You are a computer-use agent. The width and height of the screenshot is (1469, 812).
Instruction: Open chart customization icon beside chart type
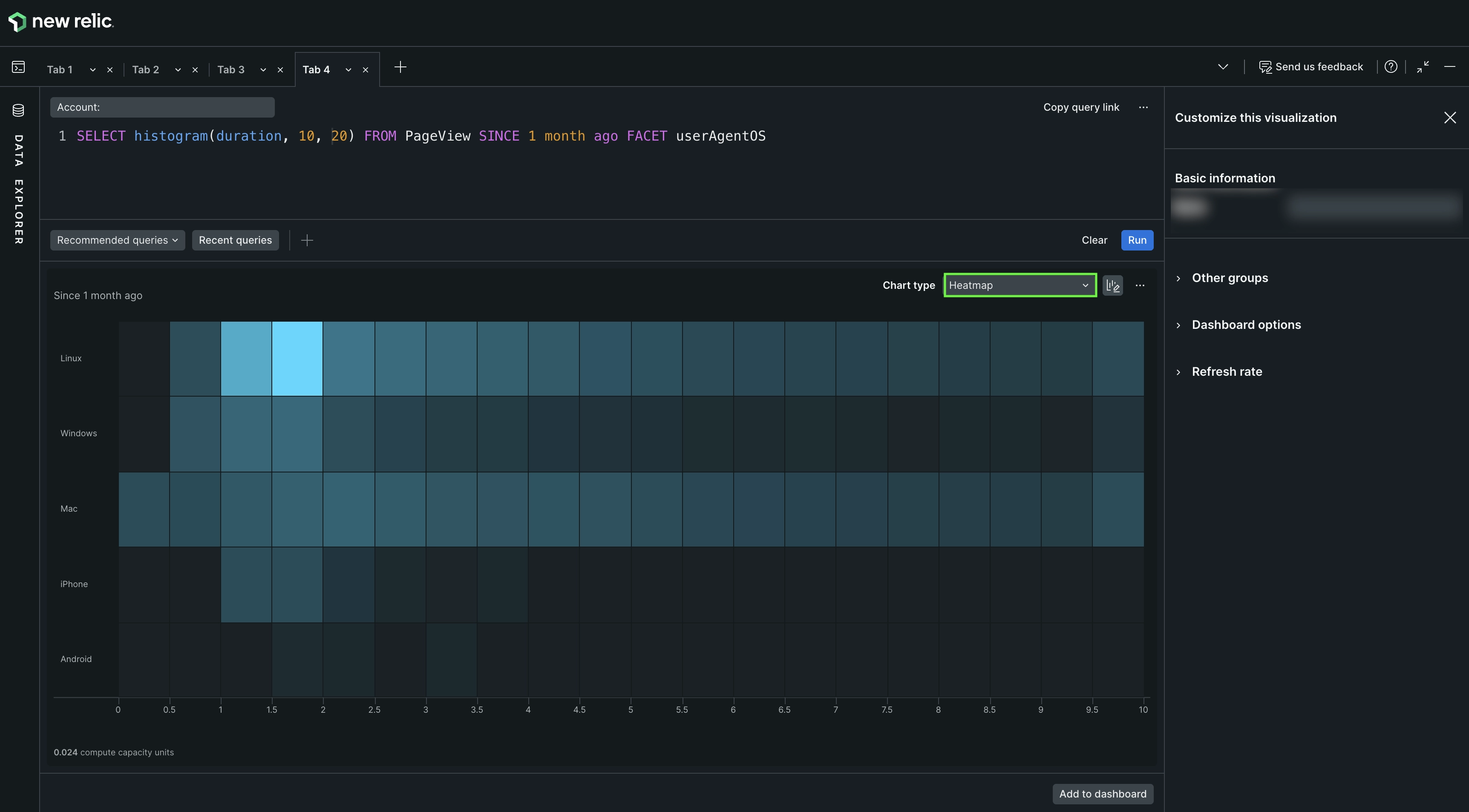pos(1112,286)
